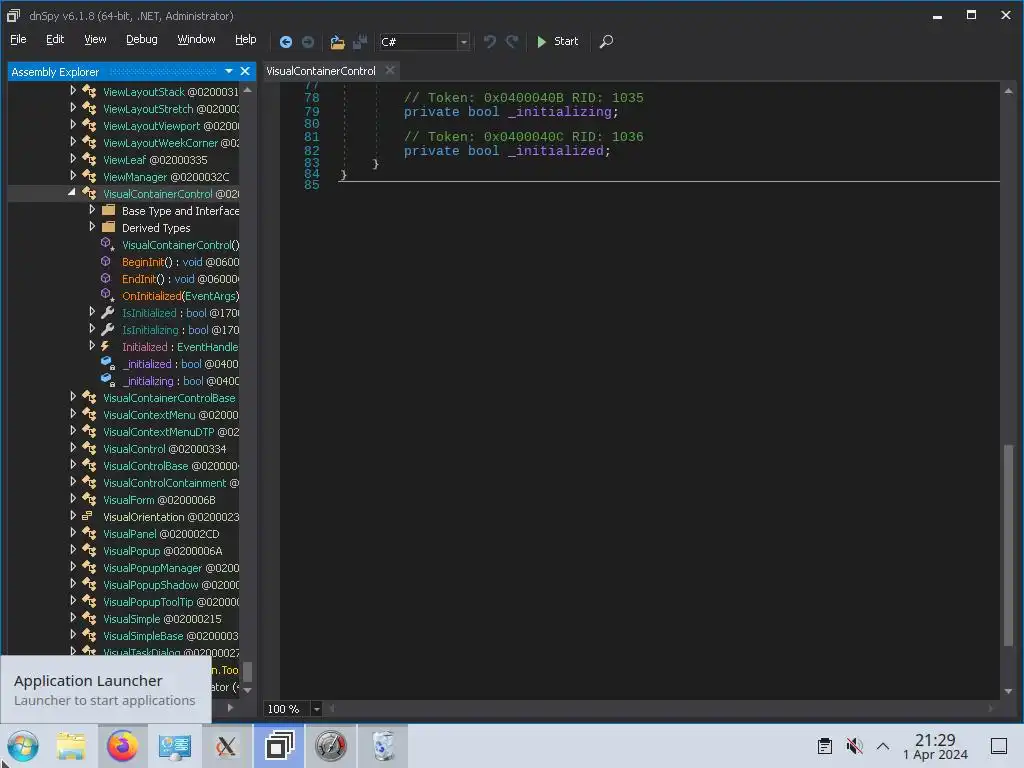Select VisualSimple @02000215 tree item
1024x768 pixels.
click(x=162, y=618)
